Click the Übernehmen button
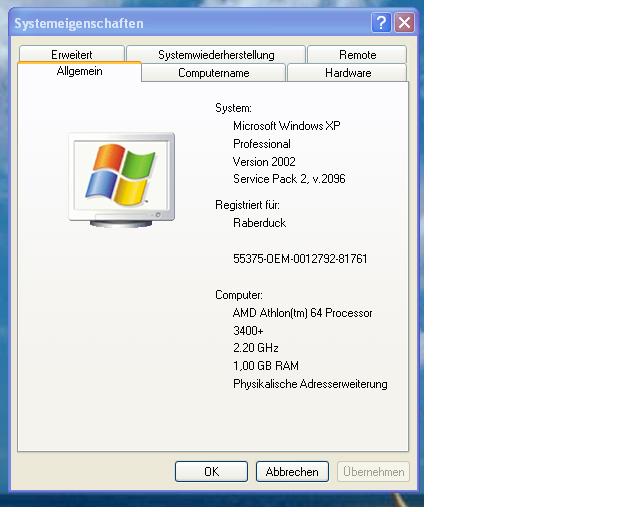 pos(373,472)
